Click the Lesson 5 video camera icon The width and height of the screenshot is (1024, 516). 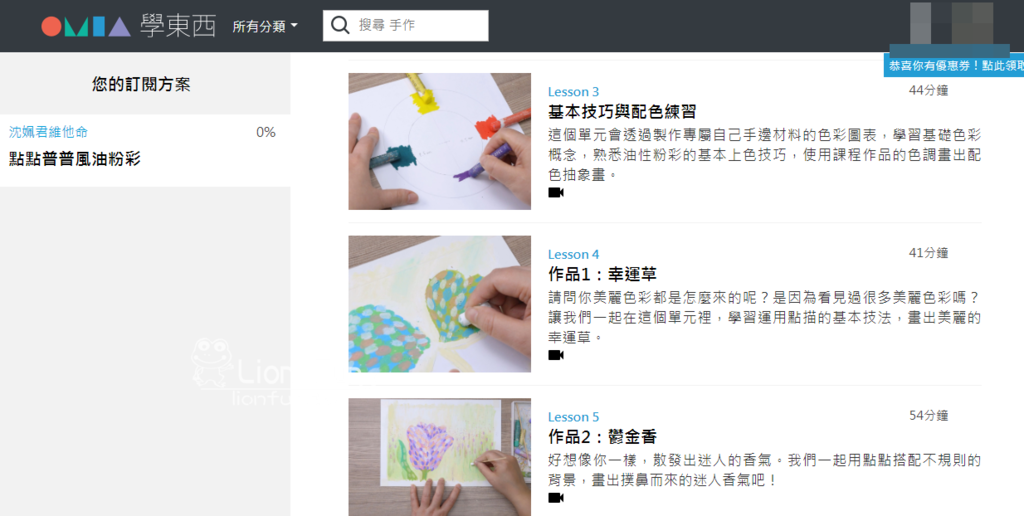[556, 498]
